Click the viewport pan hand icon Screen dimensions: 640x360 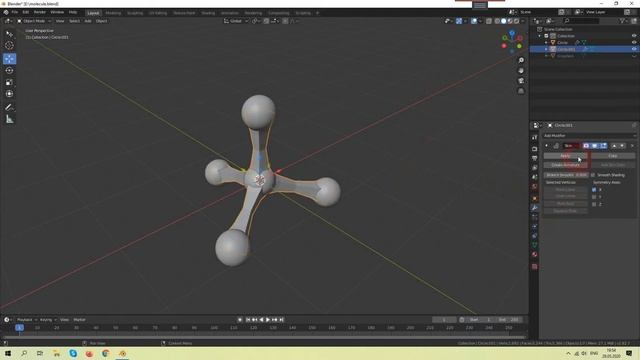(521, 71)
